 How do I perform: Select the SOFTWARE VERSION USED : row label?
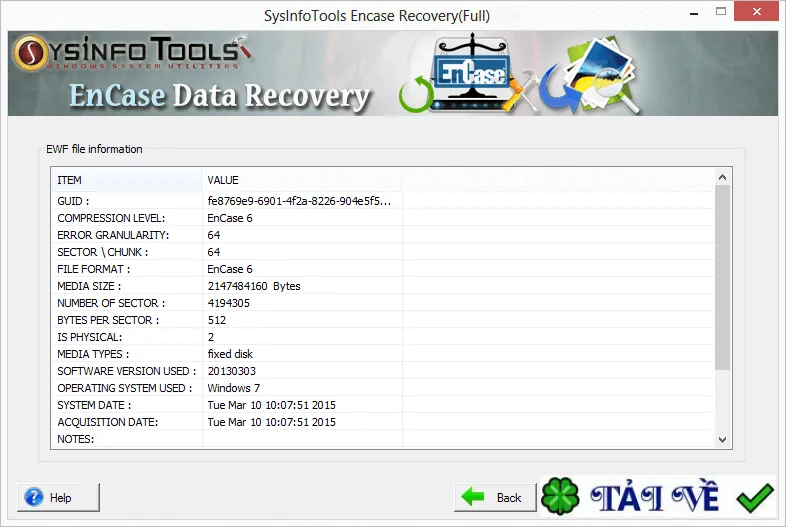126,372
